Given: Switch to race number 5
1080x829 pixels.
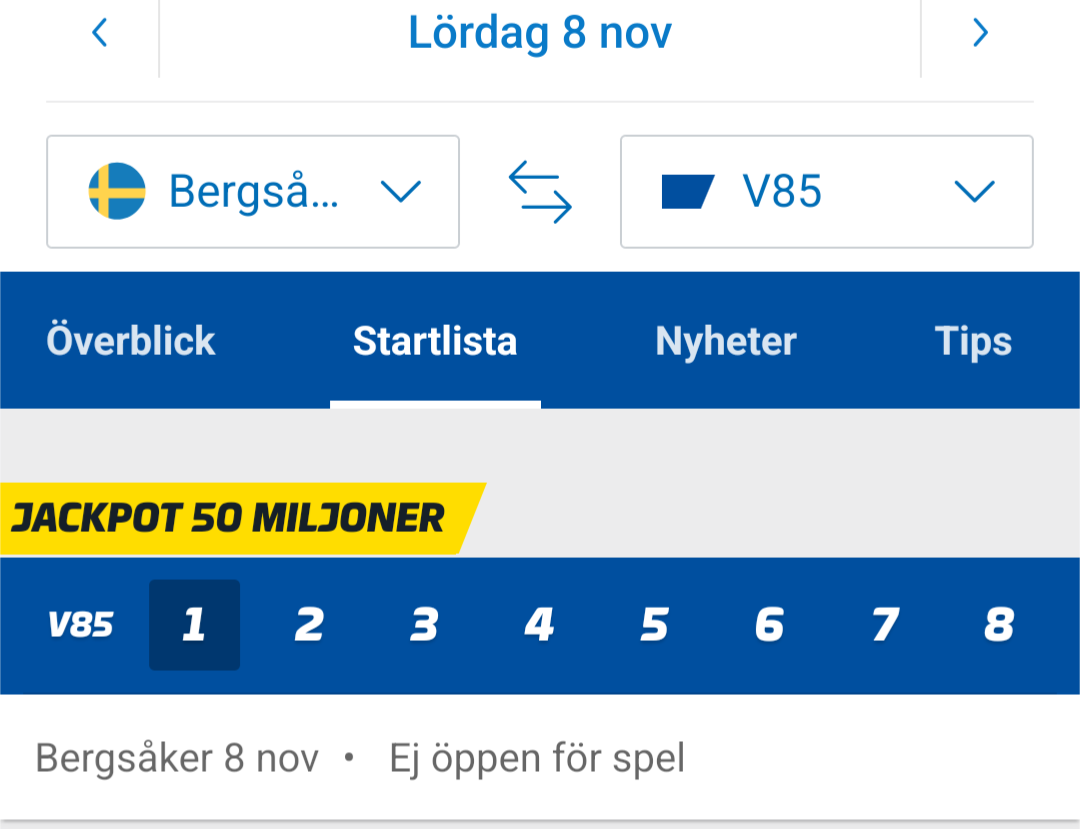Looking at the screenshot, I should pyautogui.click(x=654, y=626).
